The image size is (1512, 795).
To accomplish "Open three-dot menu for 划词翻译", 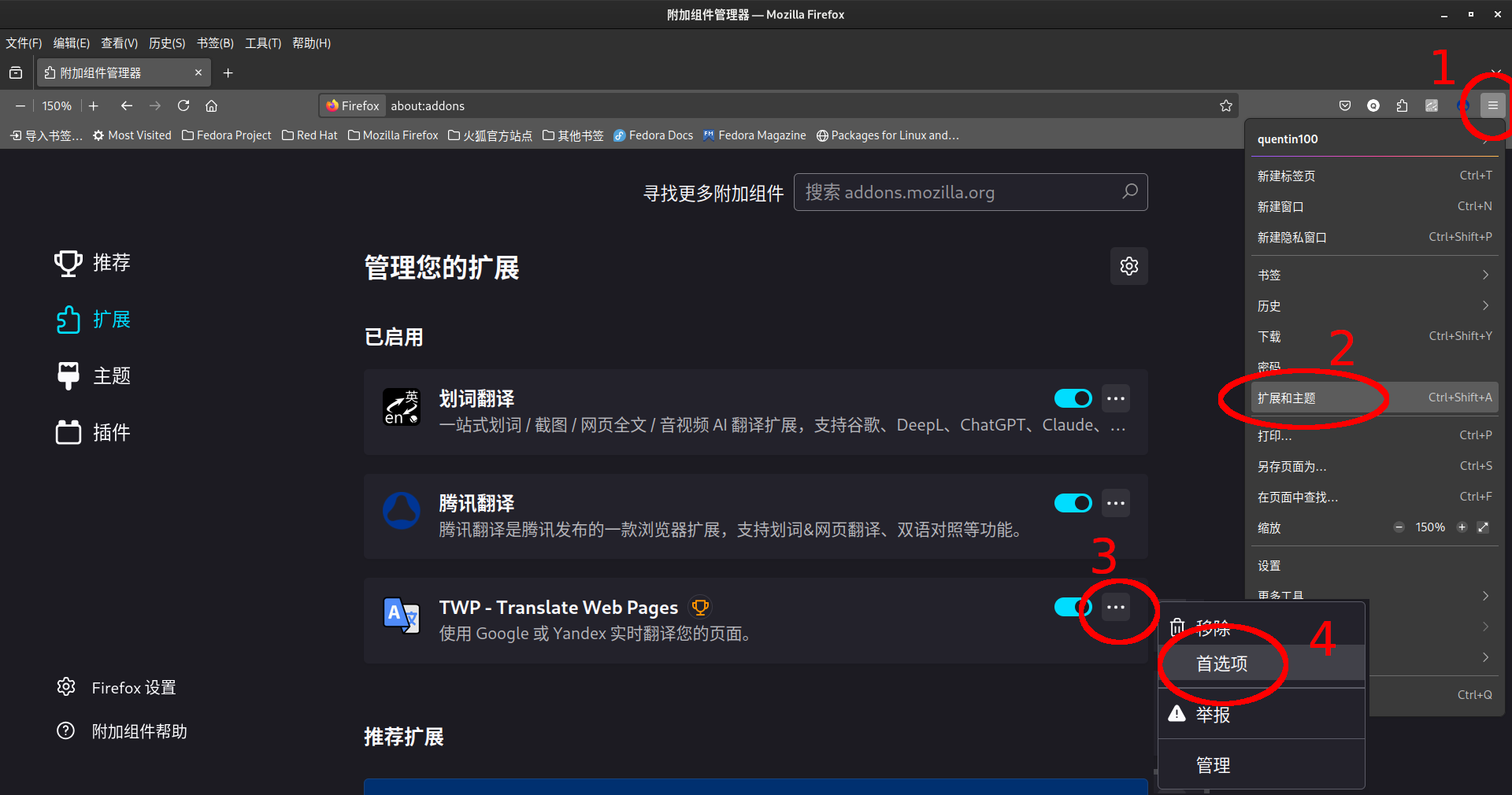I will pos(1116,398).
